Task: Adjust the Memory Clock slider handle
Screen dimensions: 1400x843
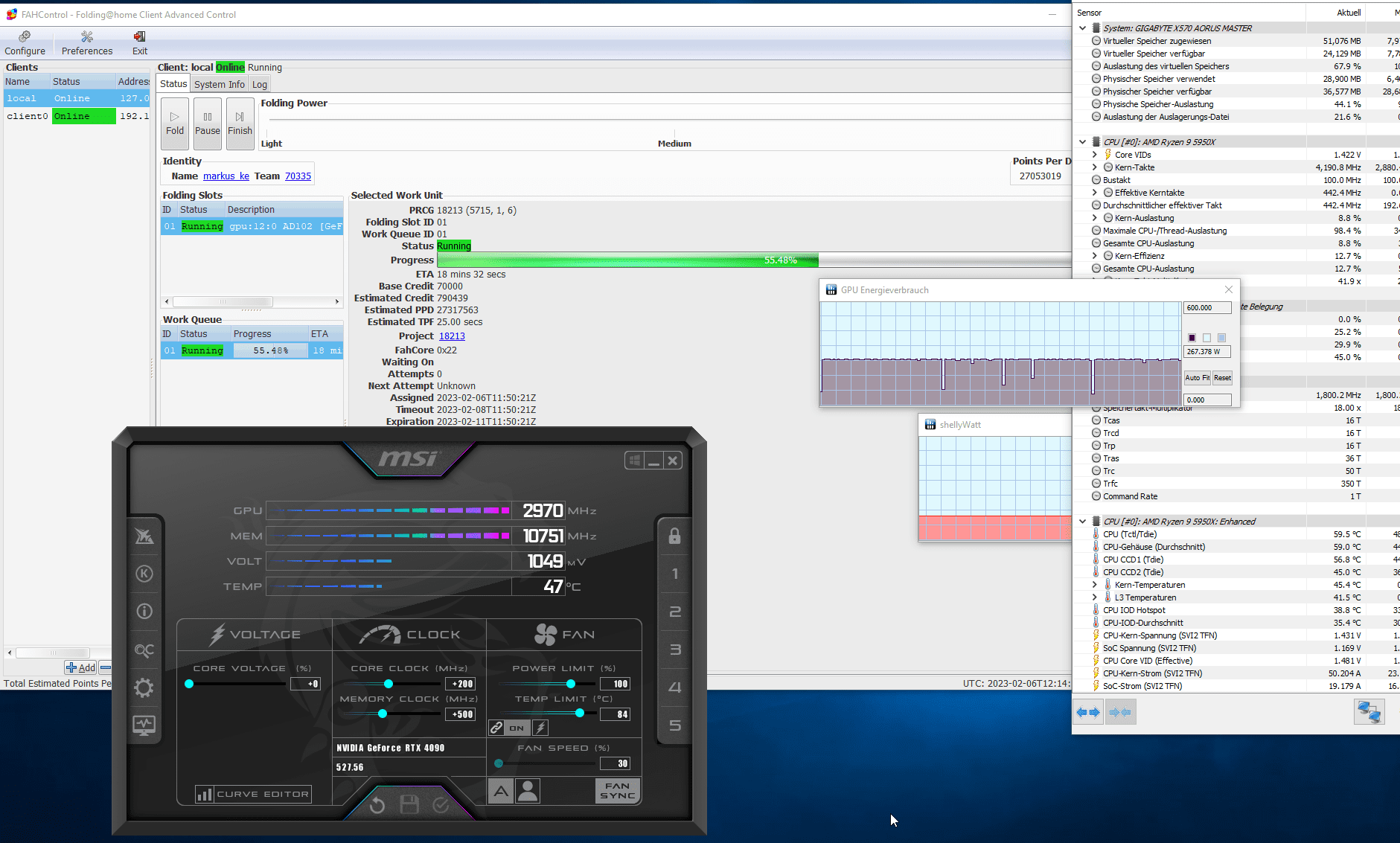Action: [383, 714]
